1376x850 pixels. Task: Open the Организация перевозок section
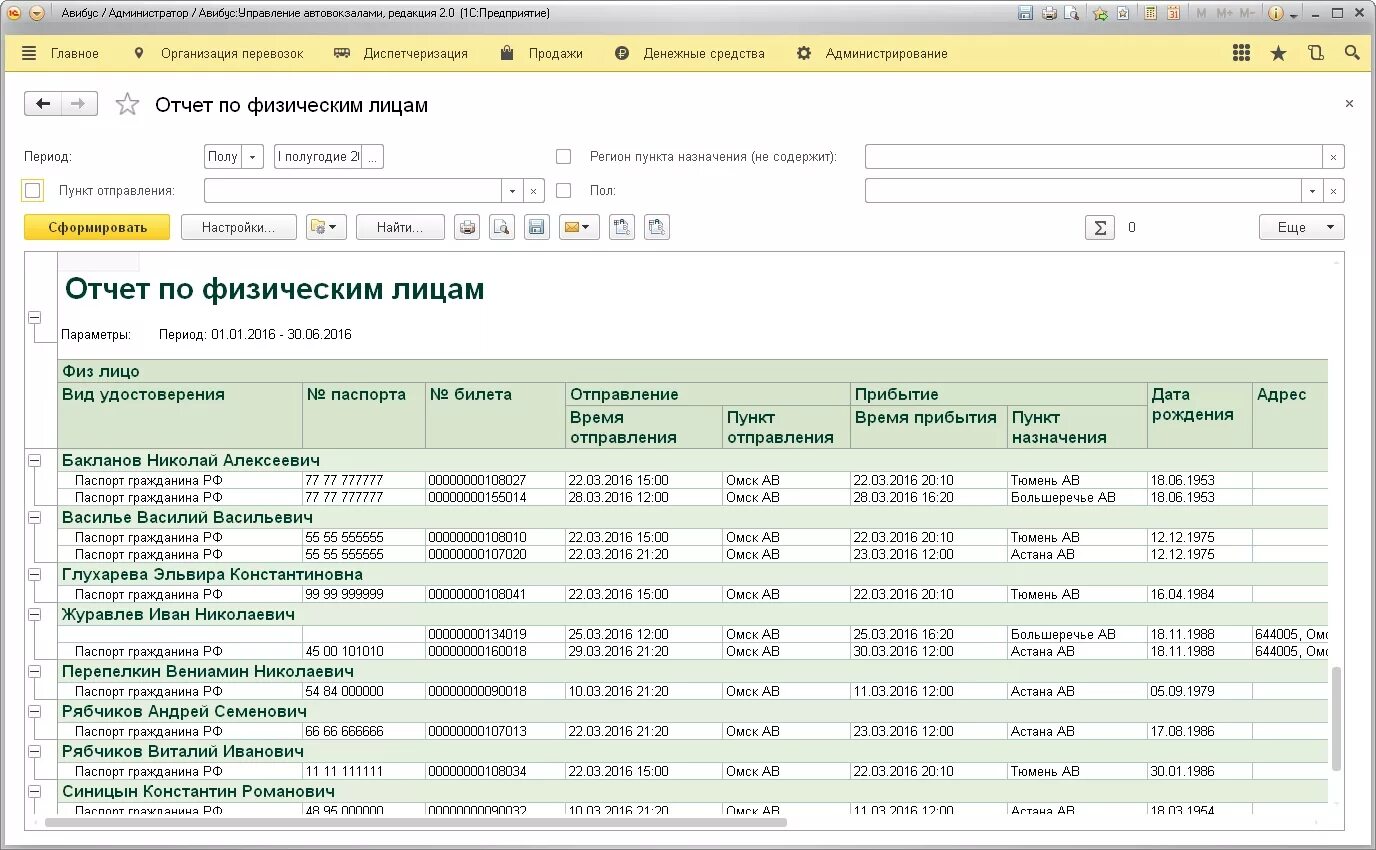point(232,53)
